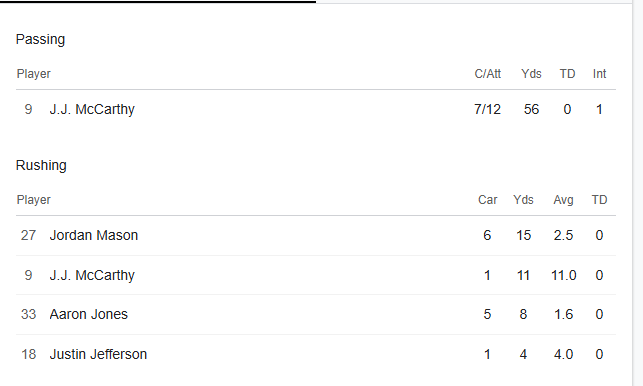Select Aaron Jones player name
This screenshot has height=386, width=643.
pos(89,314)
